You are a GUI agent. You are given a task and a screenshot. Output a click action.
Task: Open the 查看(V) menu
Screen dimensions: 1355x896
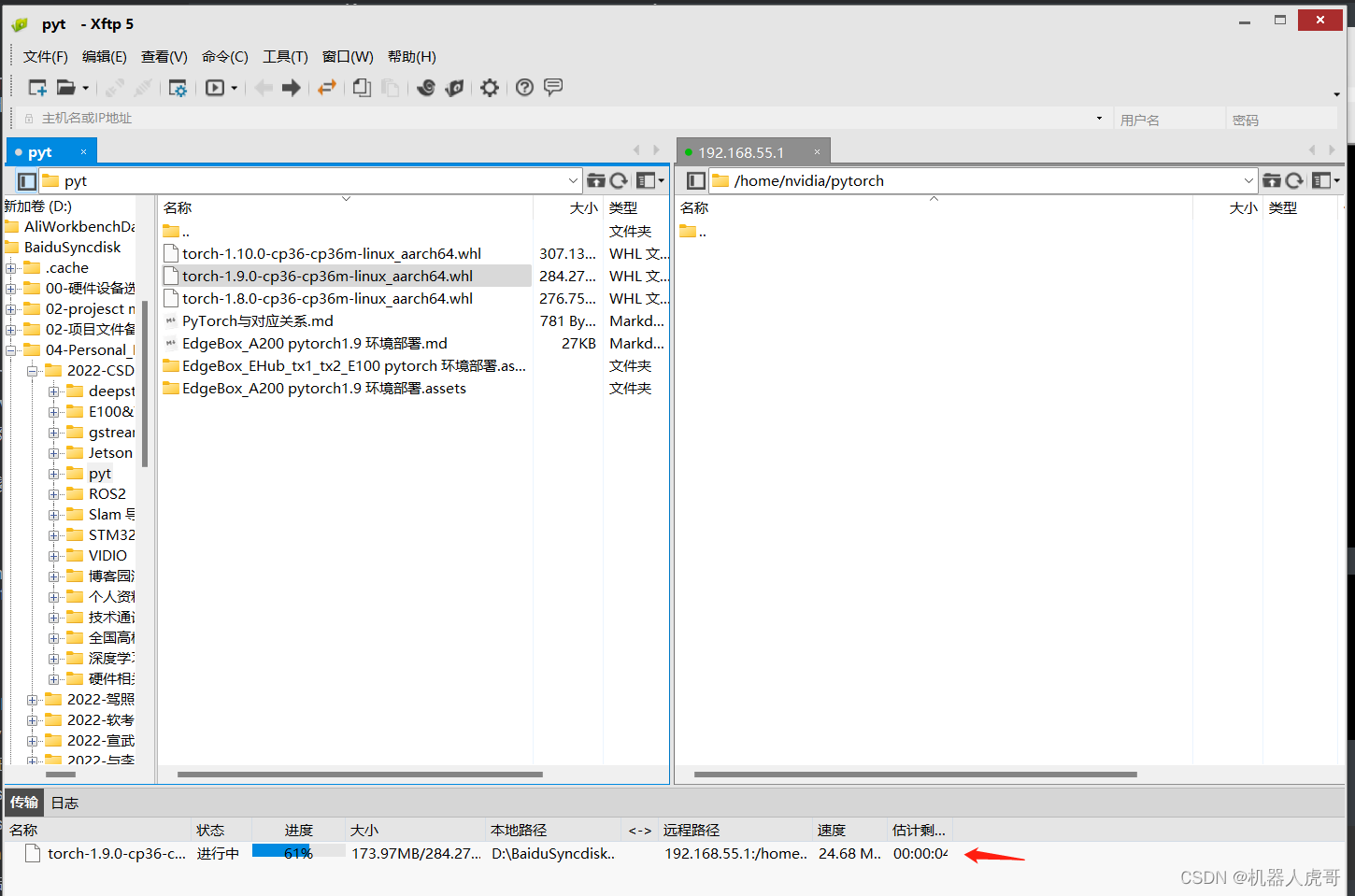(164, 56)
